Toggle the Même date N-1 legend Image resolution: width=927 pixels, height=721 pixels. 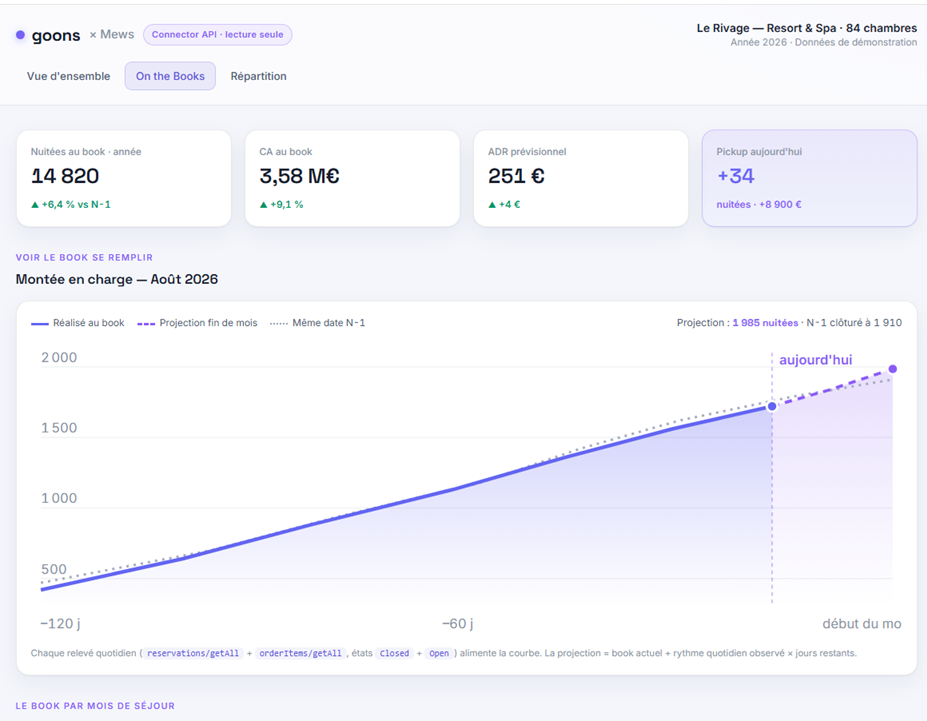[x=317, y=323]
